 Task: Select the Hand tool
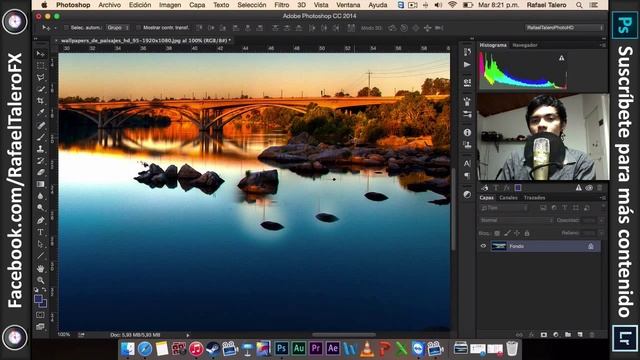pos(40,269)
